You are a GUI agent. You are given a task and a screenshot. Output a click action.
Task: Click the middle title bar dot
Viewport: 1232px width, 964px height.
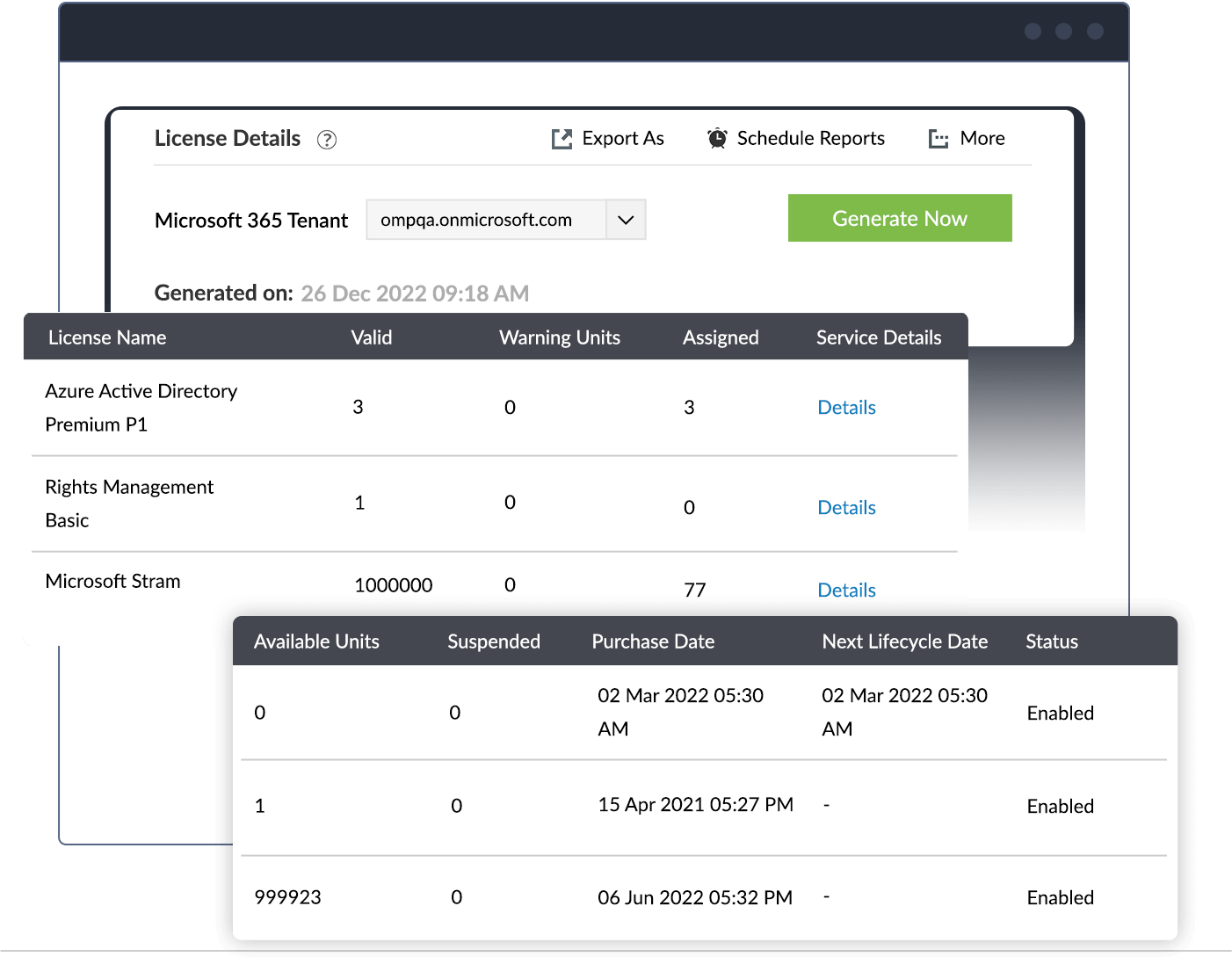pos(1063,31)
